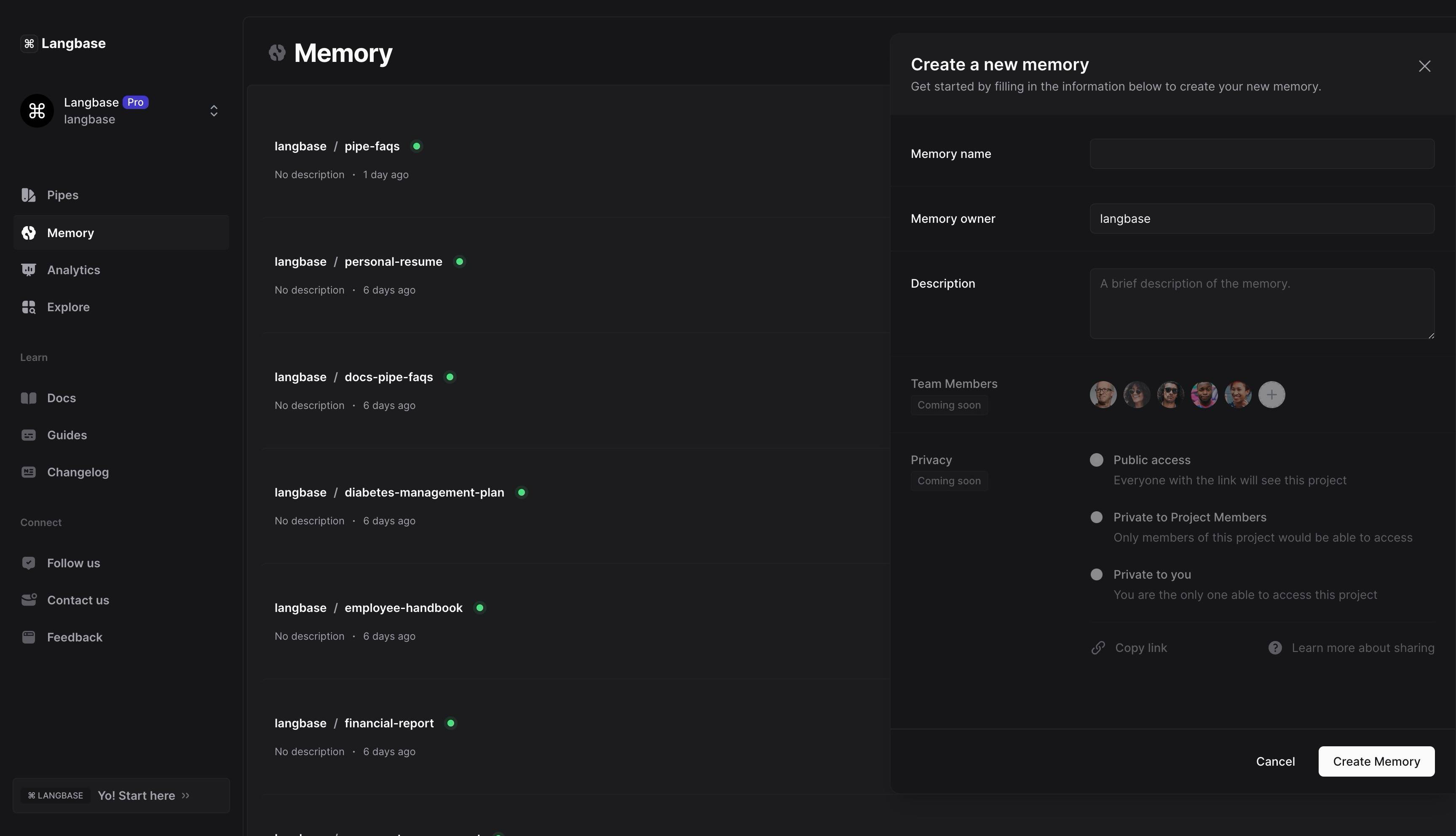Select Public access privacy option
This screenshot has width=1456, height=836.
[x=1097, y=459]
